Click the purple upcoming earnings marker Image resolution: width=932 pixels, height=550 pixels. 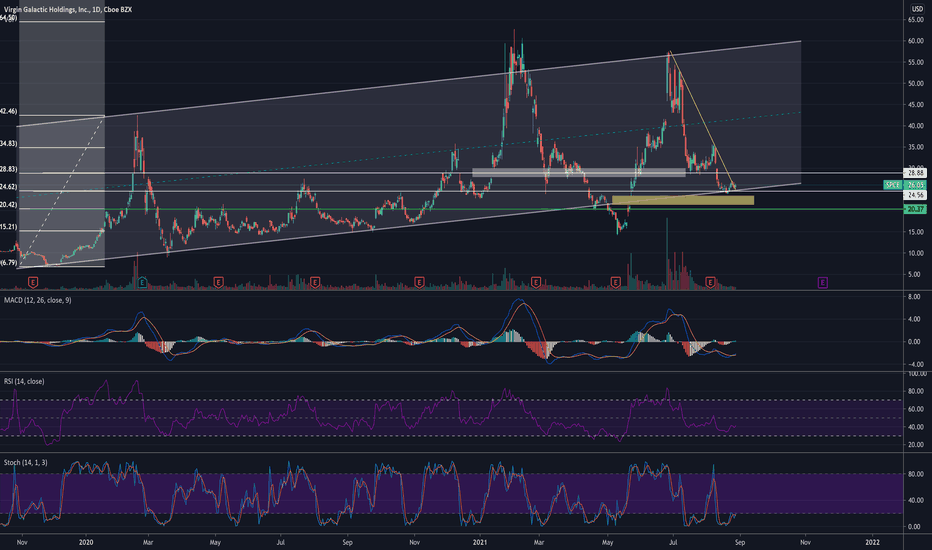click(823, 282)
